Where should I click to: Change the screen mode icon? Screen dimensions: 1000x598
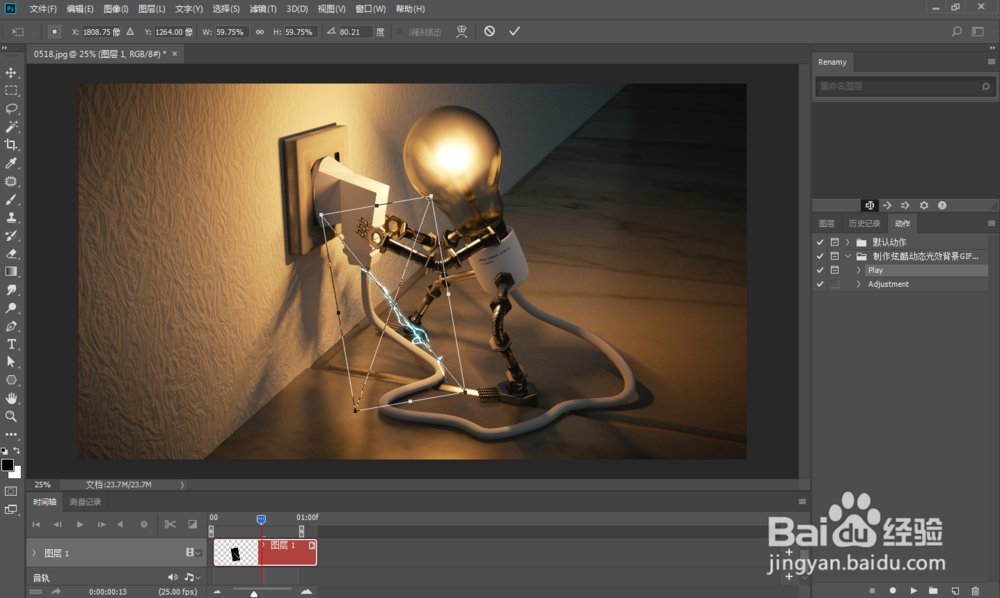(11, 509)
